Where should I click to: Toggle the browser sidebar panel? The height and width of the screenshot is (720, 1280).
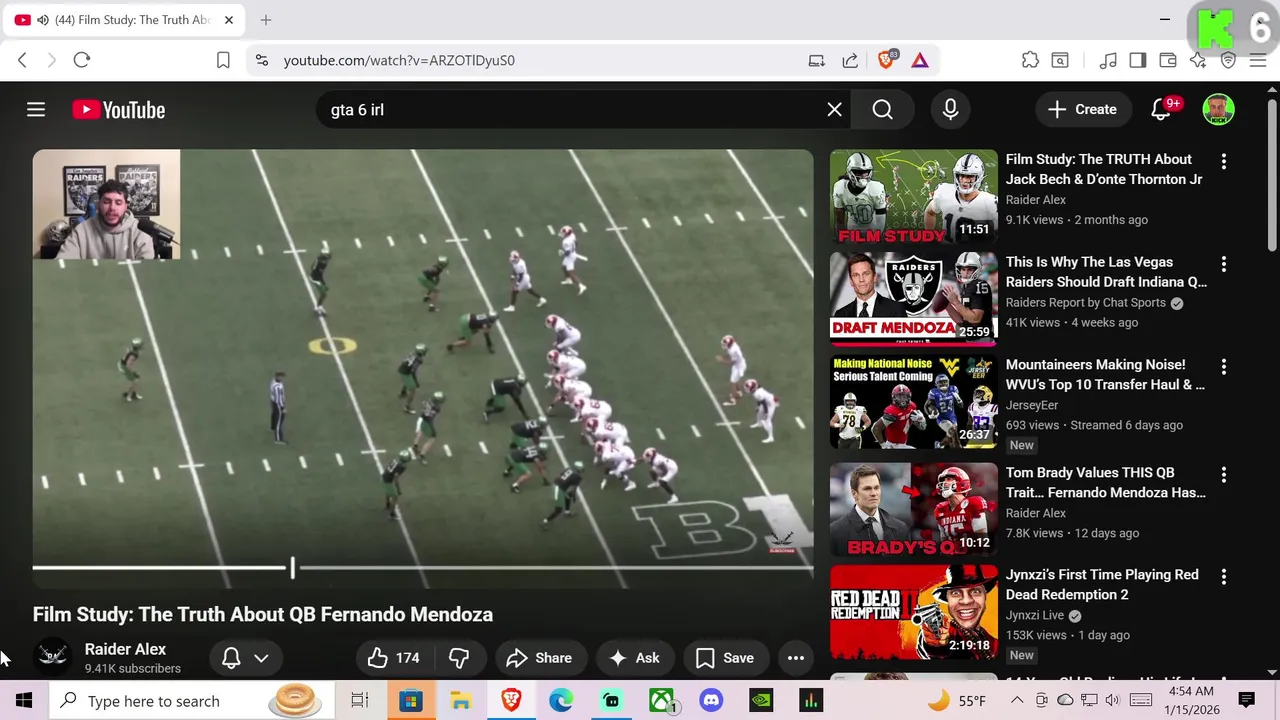1138,60
